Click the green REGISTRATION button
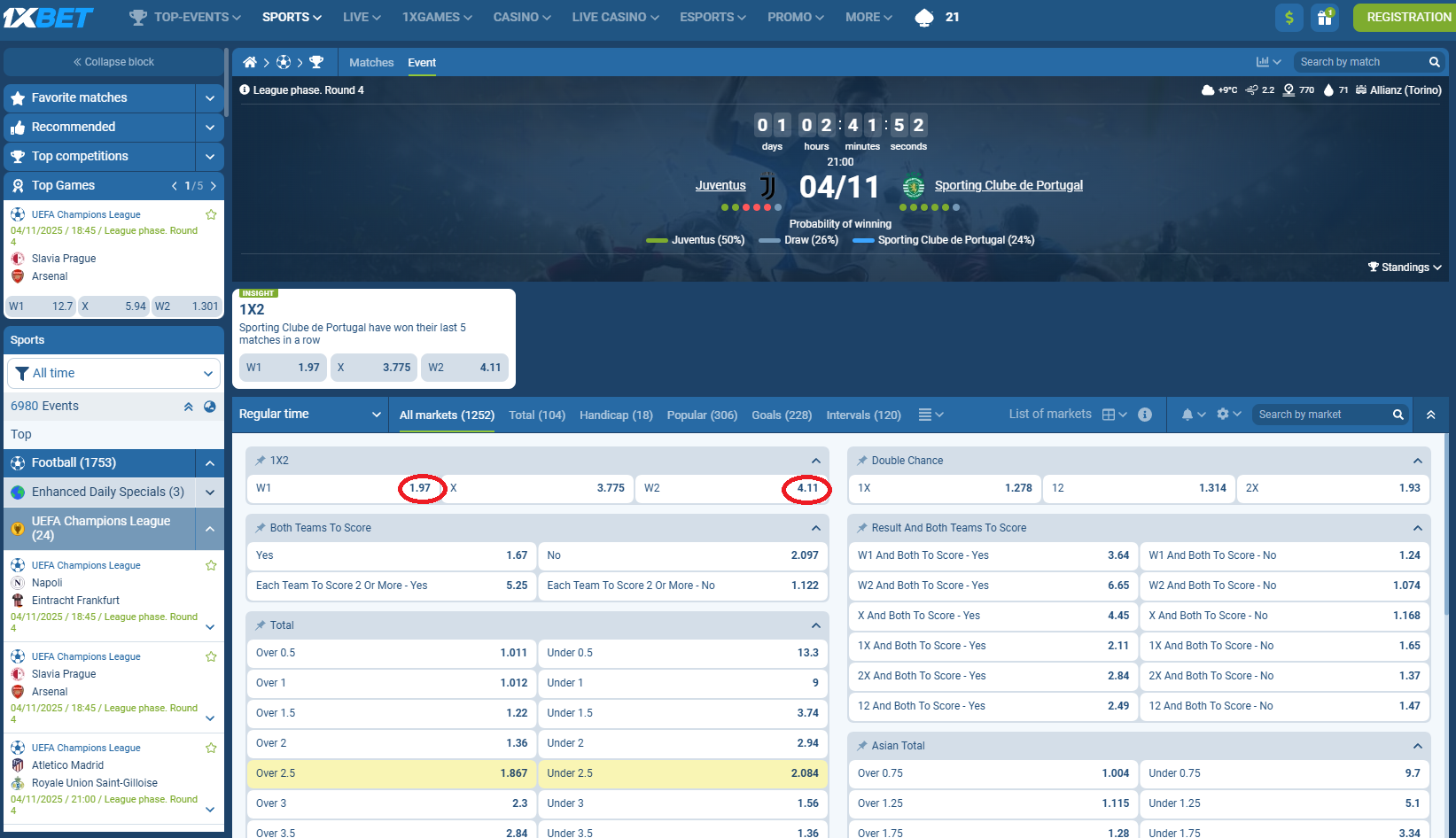Screen dimensions: 1456x838 [1405, 17]
